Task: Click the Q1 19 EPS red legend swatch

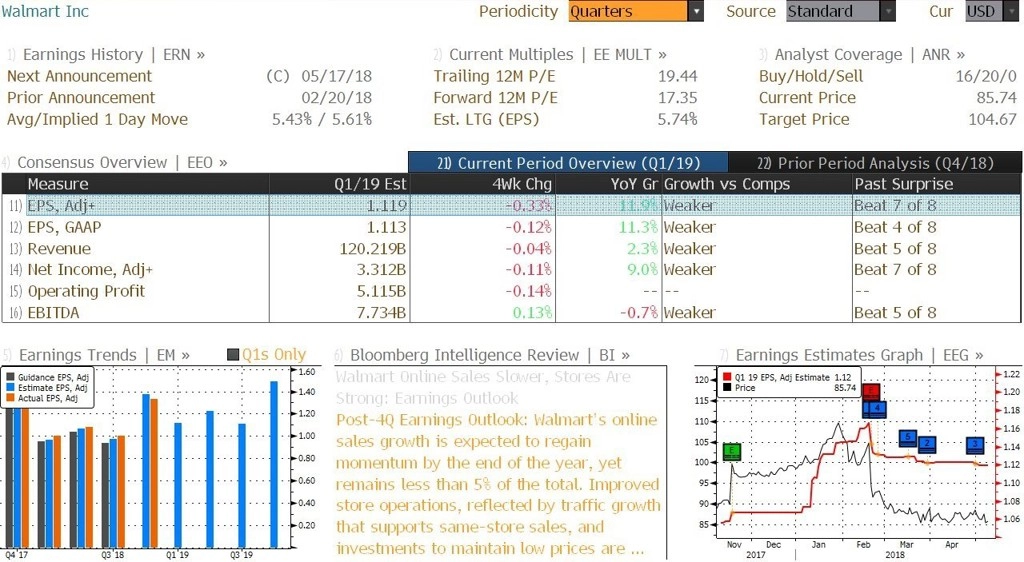Action: pos(727,377)
